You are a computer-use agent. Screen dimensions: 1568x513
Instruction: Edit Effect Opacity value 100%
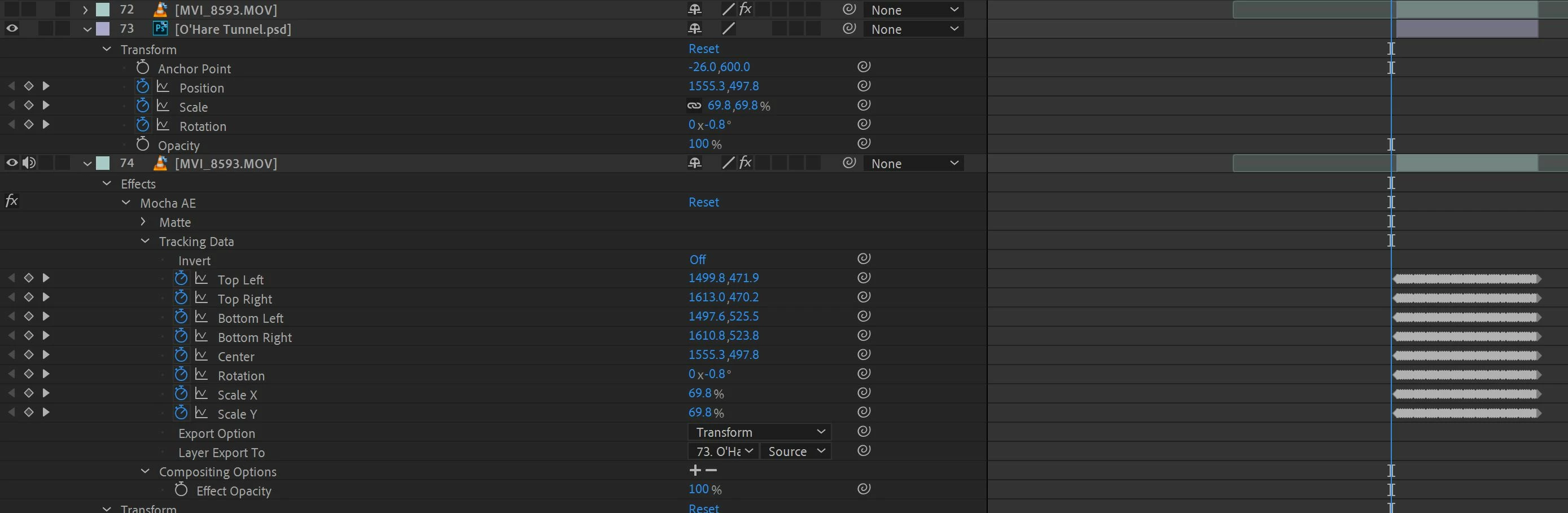coord(705,489)
